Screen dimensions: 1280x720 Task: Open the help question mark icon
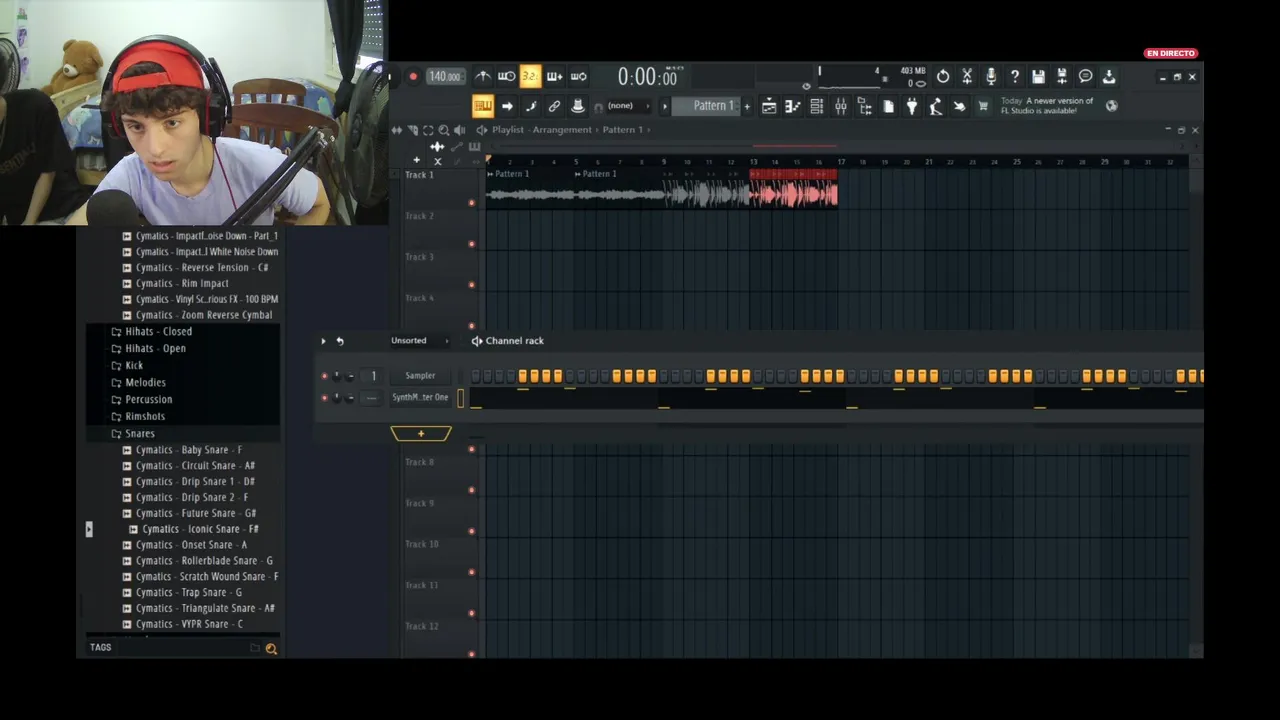[x=1014, y=77]
